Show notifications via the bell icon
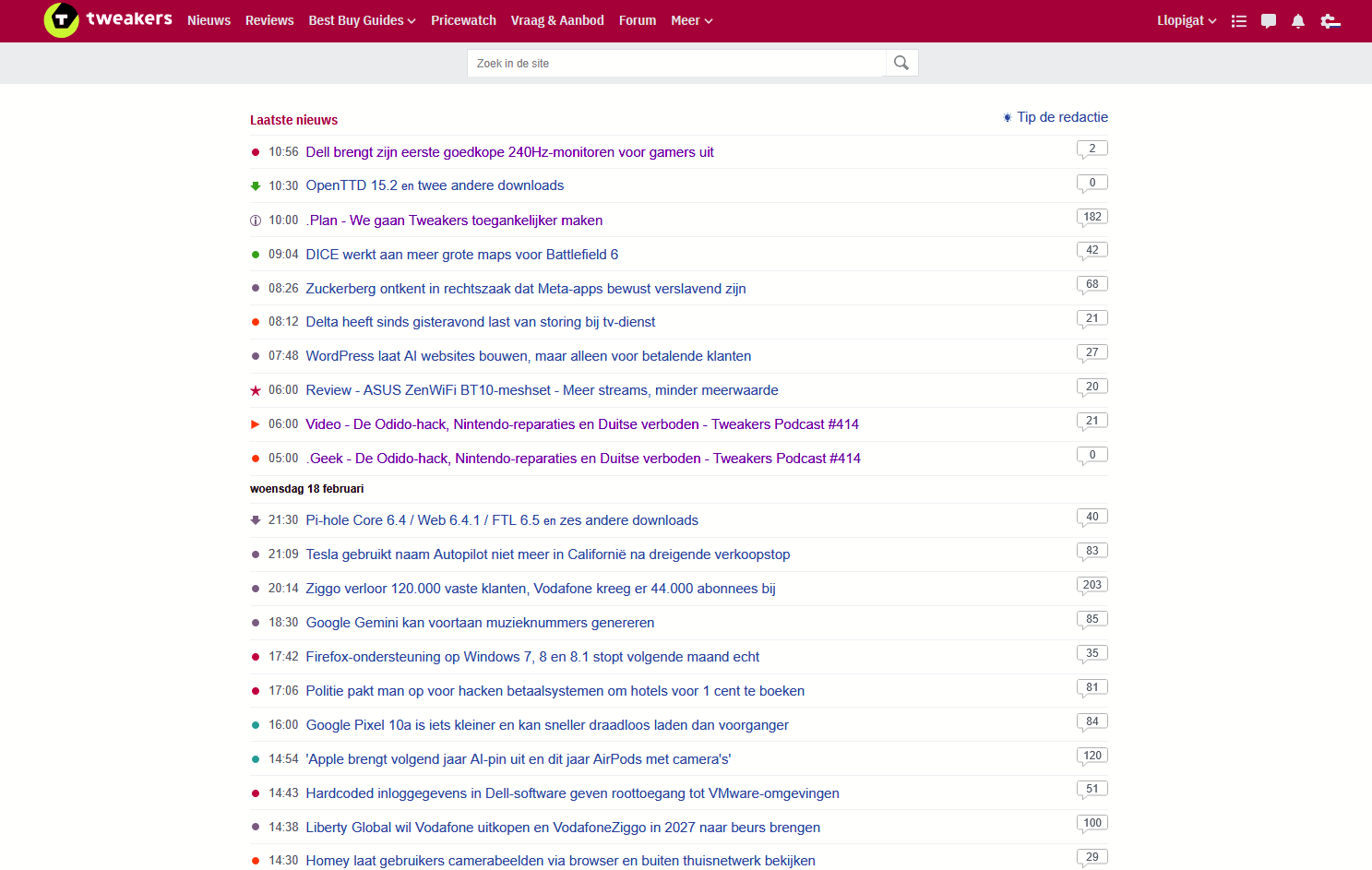 [x=1298, y=21]
